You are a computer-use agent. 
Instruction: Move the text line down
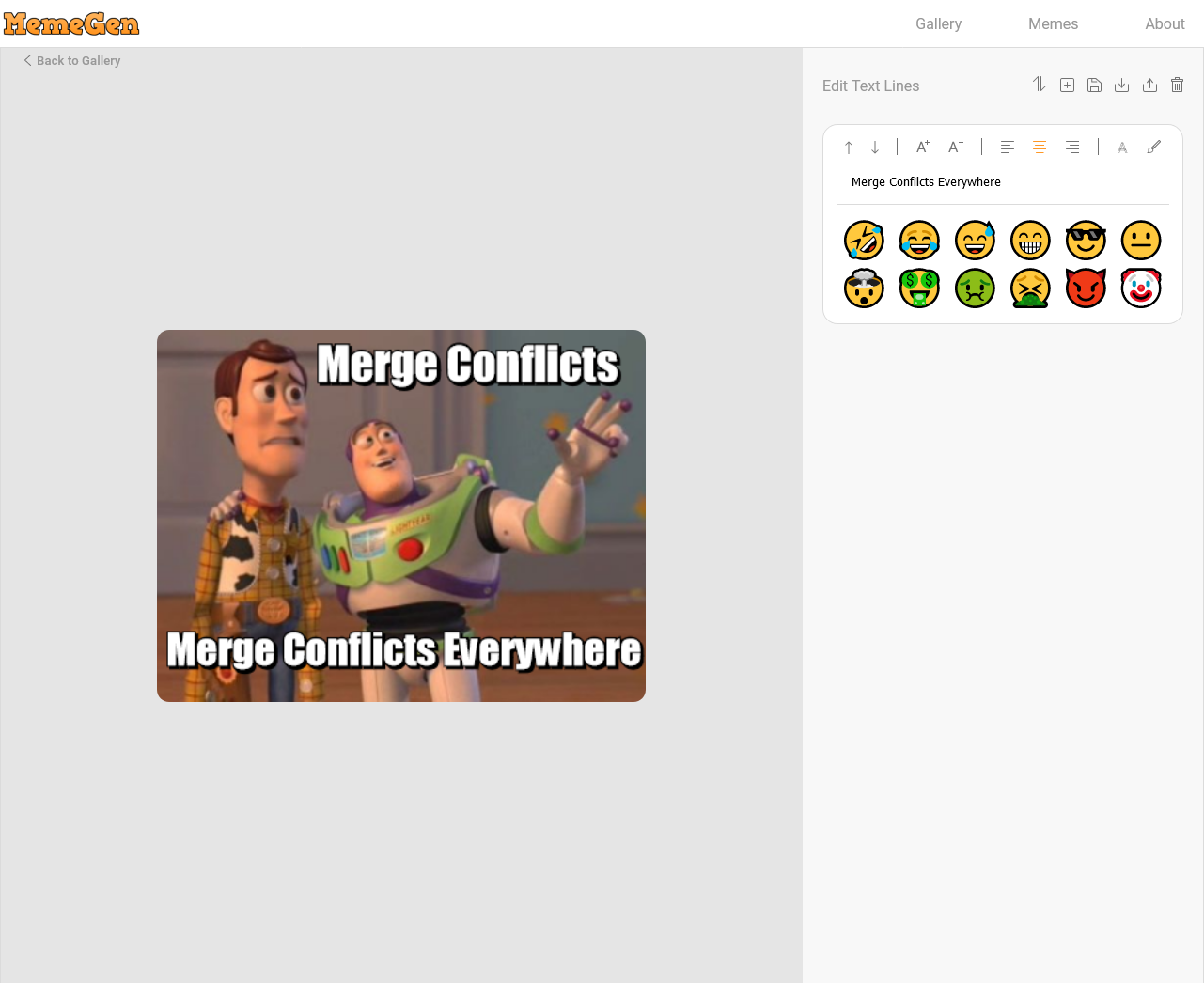pos(875,148)
